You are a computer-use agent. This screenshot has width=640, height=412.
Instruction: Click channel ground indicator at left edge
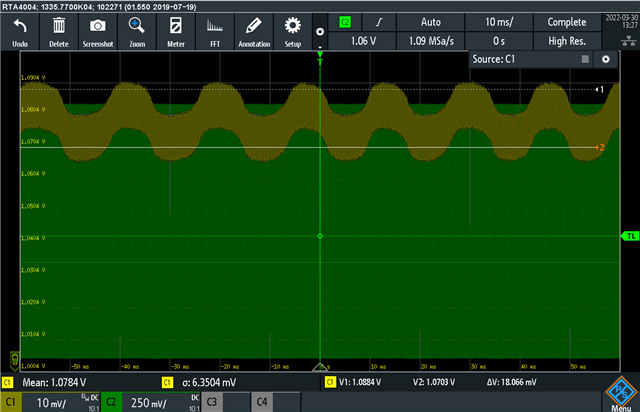[15, 361]
